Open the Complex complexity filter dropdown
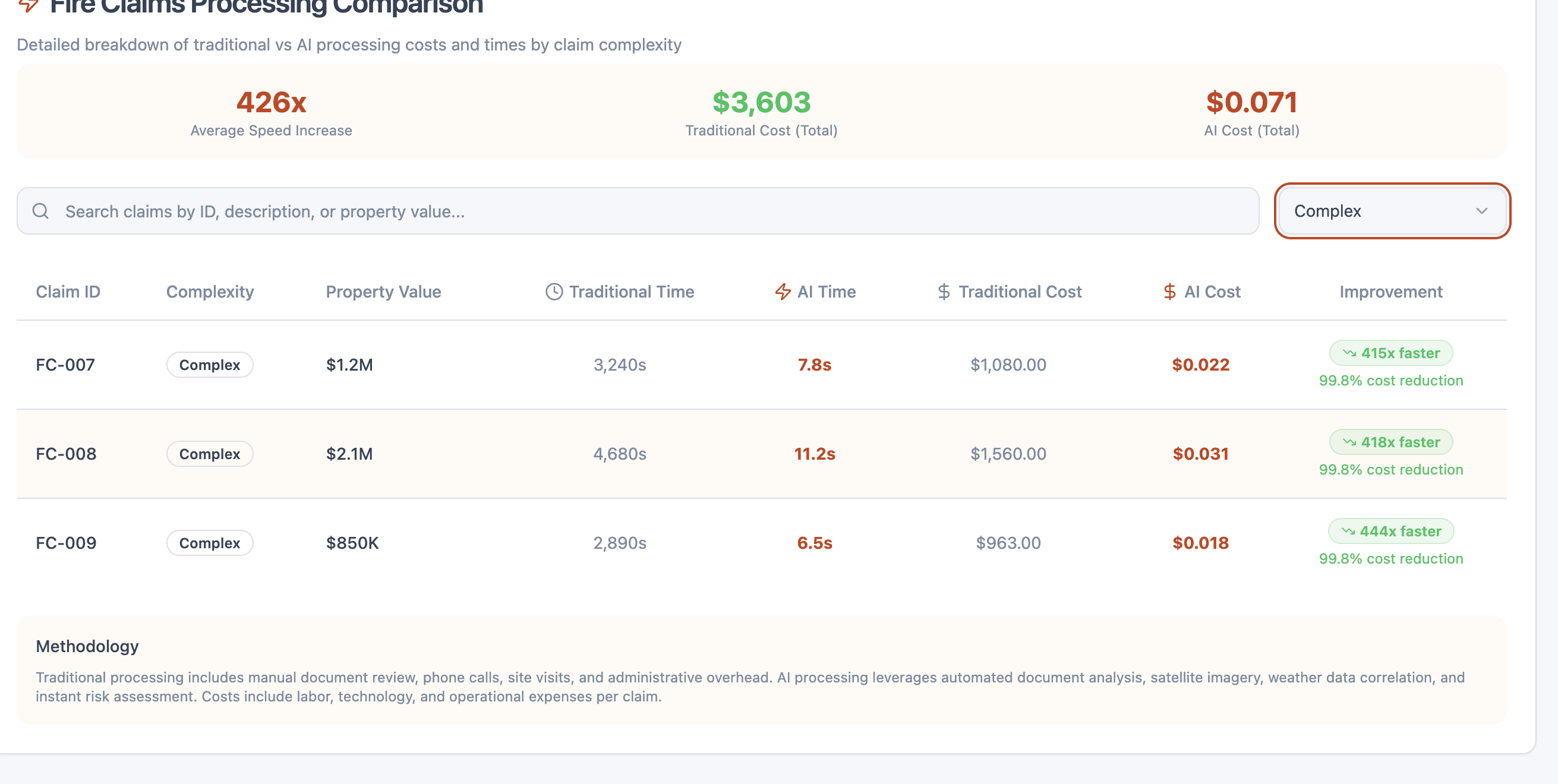The height and width of the screenshot is (784, 1558). (x=1391, y=211)
